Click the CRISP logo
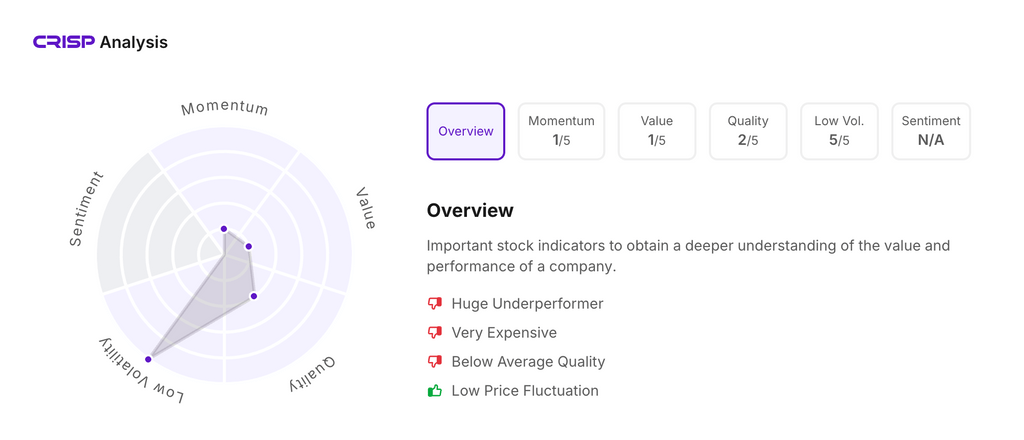Screen dimensions: 1024x440 (x=64, y=42)
